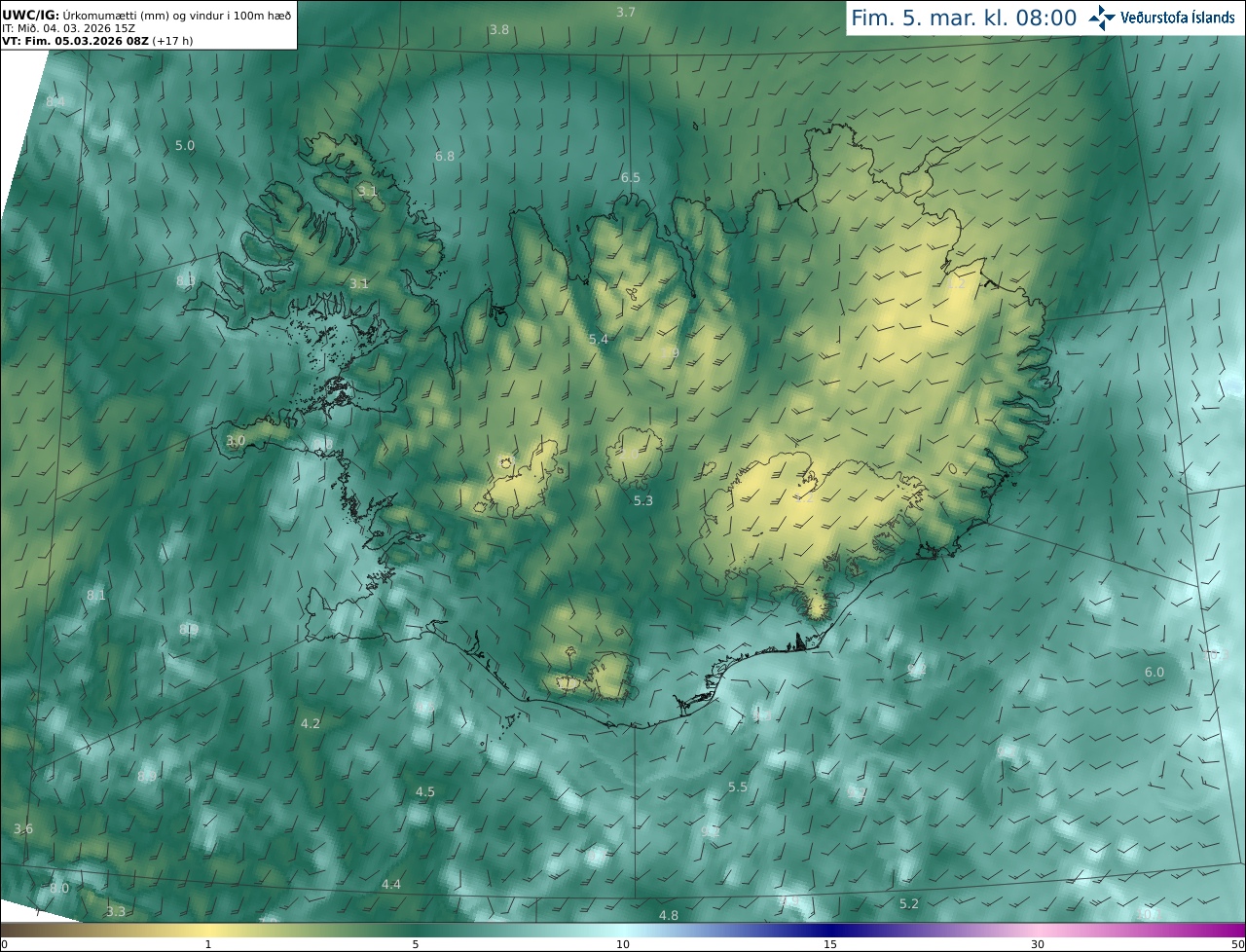Click the 5.2 value label on the map
This screenshot has height=952, width=1246.
click(x=909, y=903)
